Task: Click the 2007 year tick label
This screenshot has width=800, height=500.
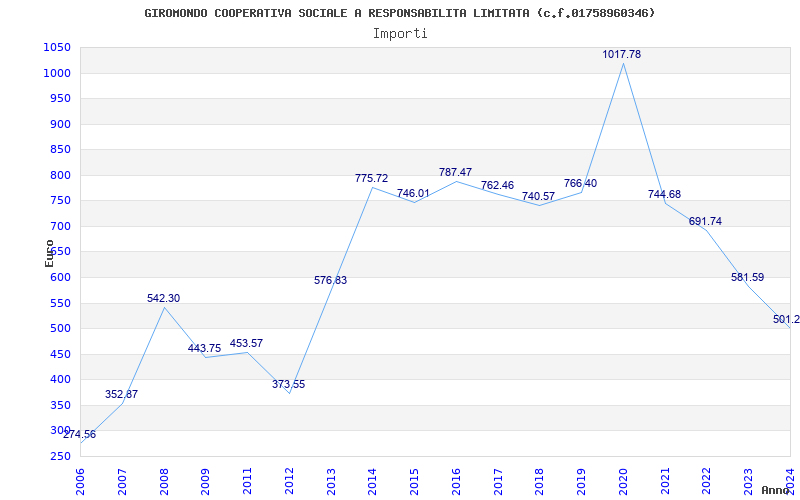Action: tap(122, 481)
